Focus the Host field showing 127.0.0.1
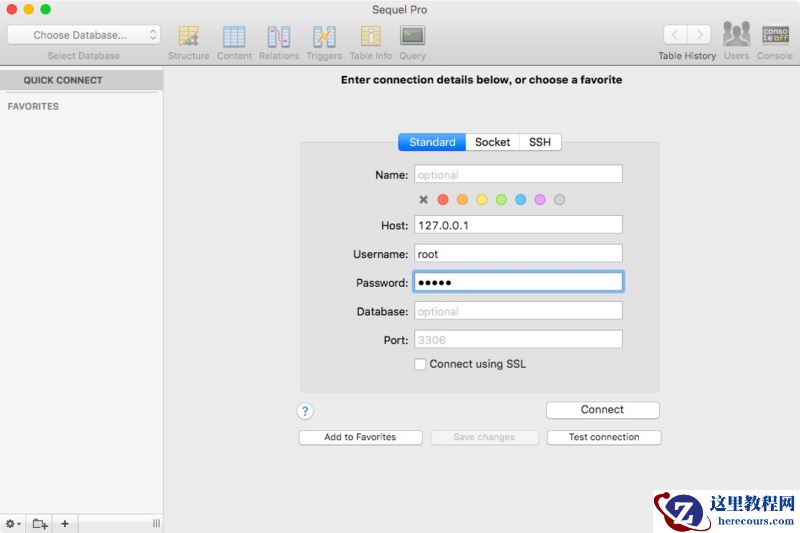This screenshot has height=533, width=800. (518, 225)
